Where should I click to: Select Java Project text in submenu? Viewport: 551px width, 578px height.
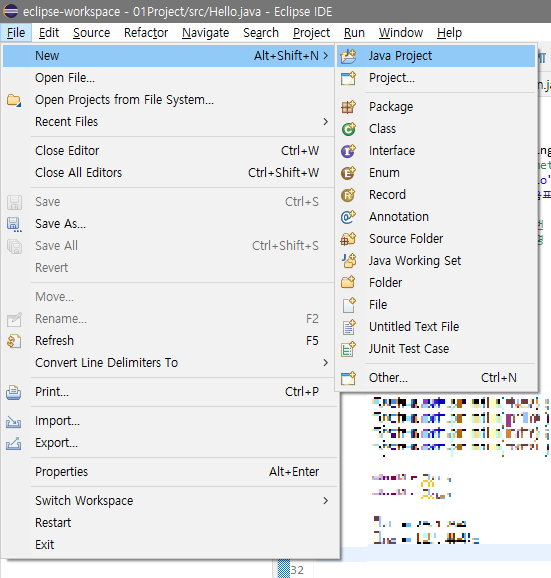(x=400, y=56)
